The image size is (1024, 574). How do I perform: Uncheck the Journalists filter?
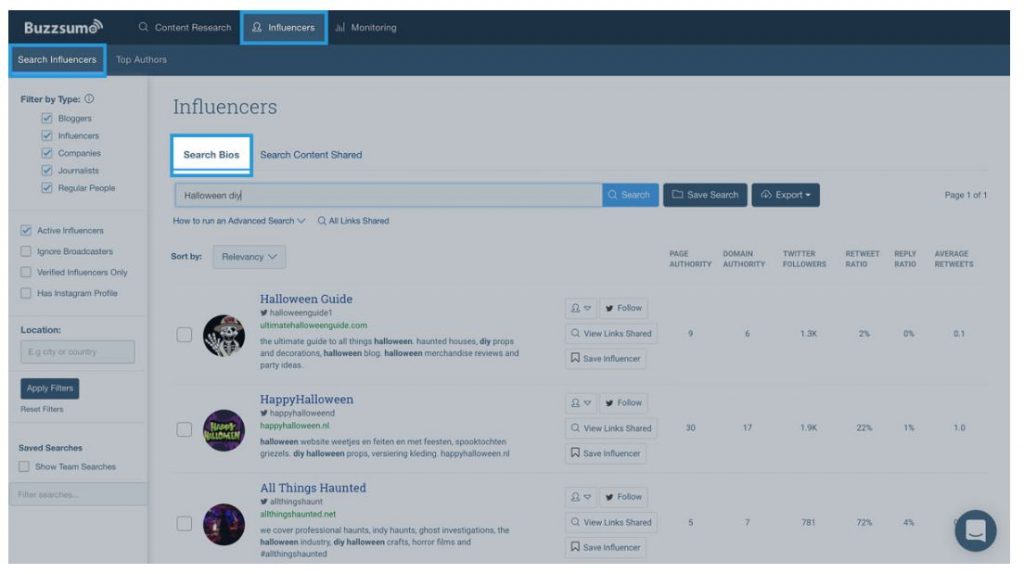(x=46, y=170)
